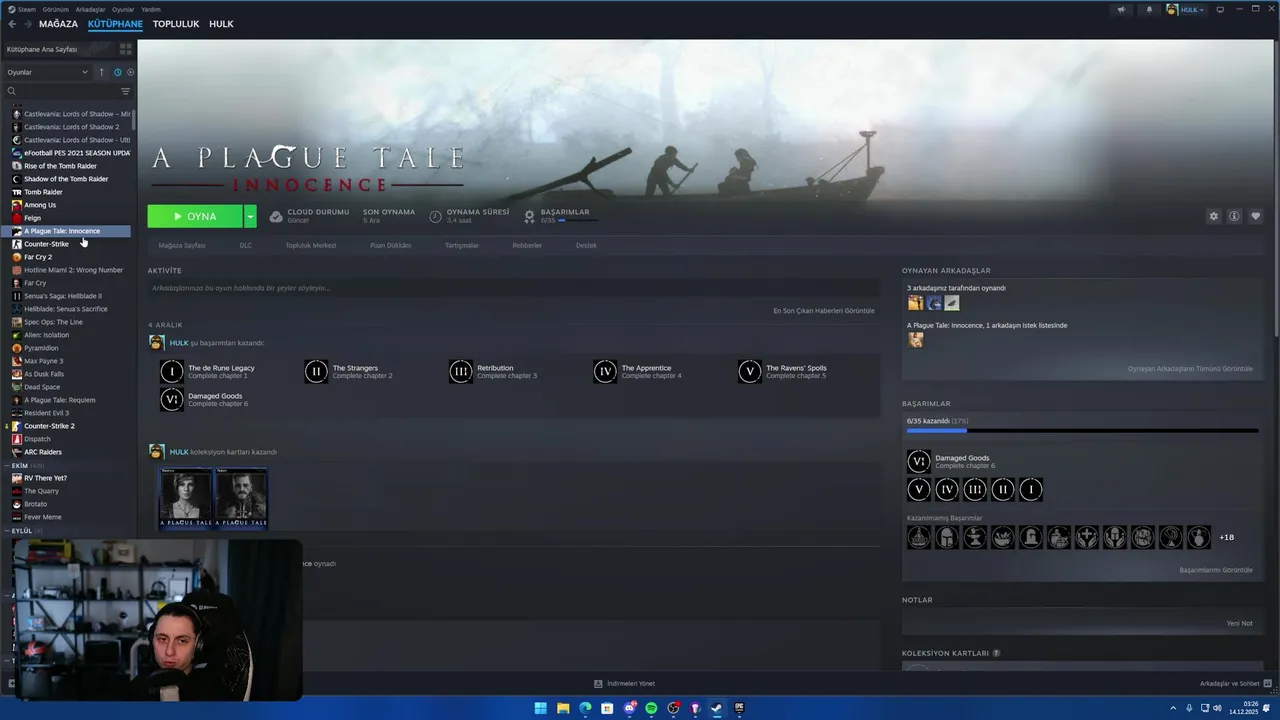The height and width of the screenshot is (720, 1280).
Task: Click second A Plague Tale trading card
Action: 242,497
